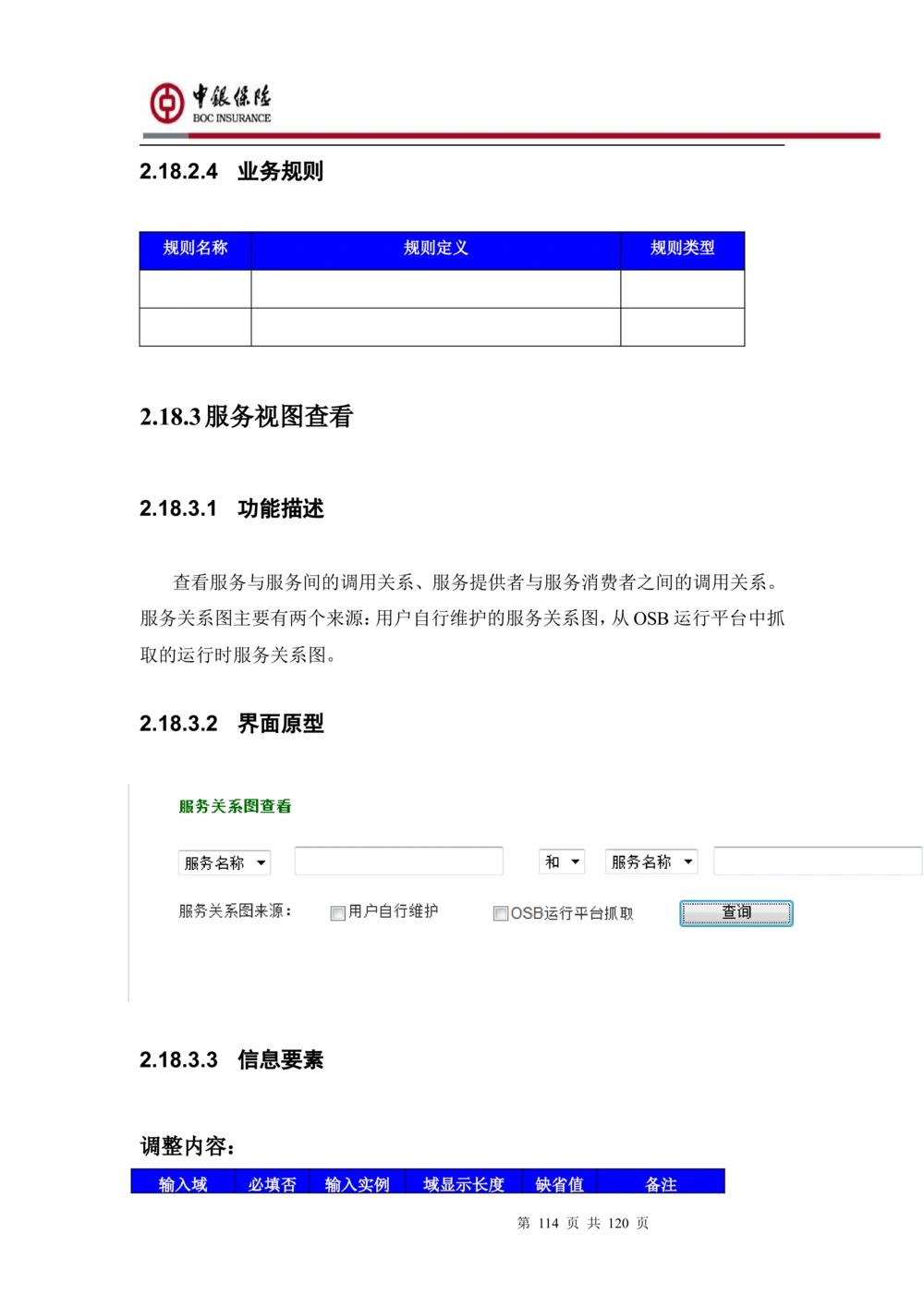Click inside the right service name input box
Screen dimensions: 924x1308
817,860
